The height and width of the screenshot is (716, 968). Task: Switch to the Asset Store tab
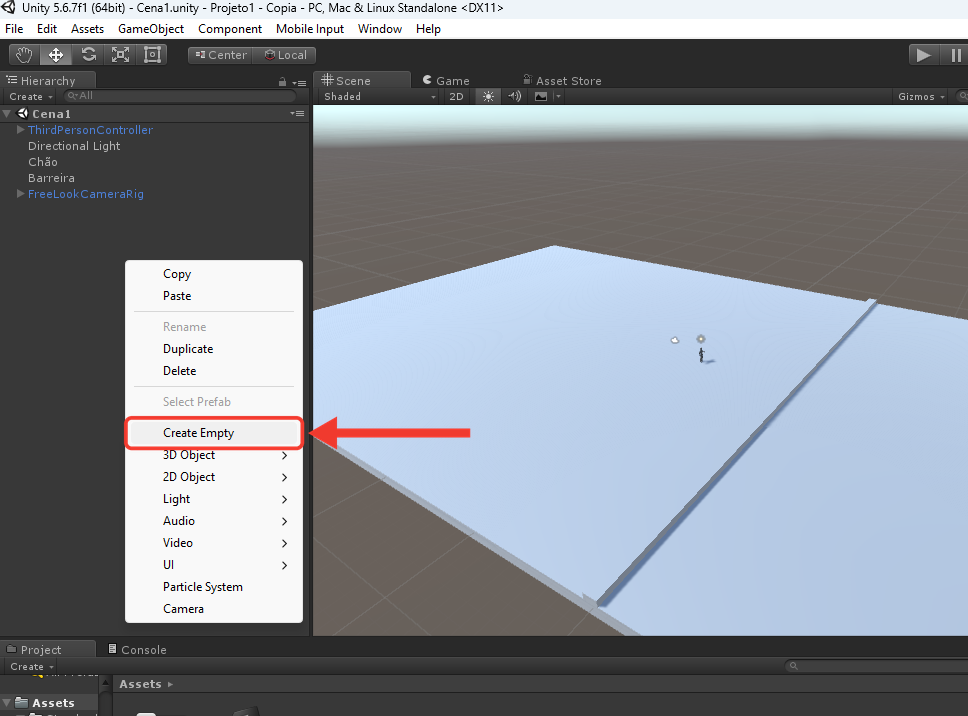pyautogui.click(x=562, y=80)
